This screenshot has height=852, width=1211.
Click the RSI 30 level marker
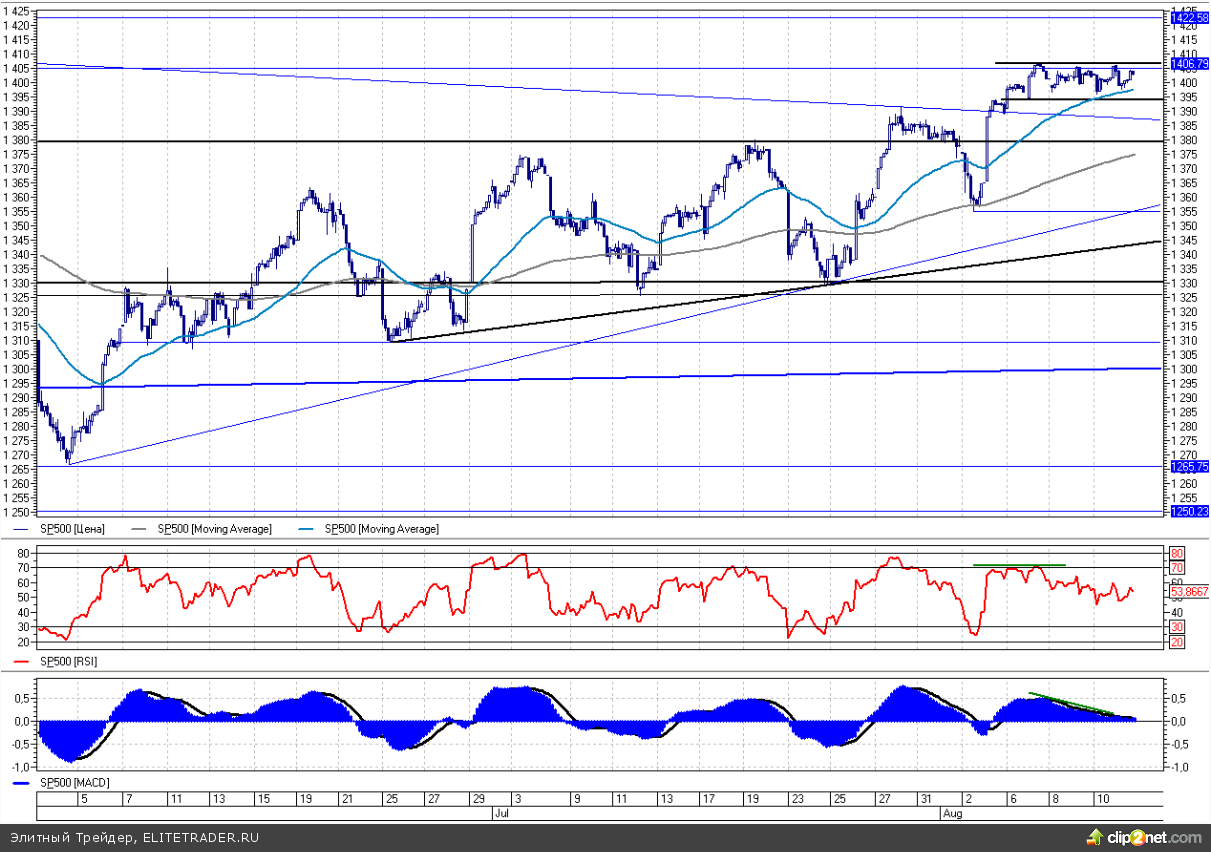coord(1176,626)
